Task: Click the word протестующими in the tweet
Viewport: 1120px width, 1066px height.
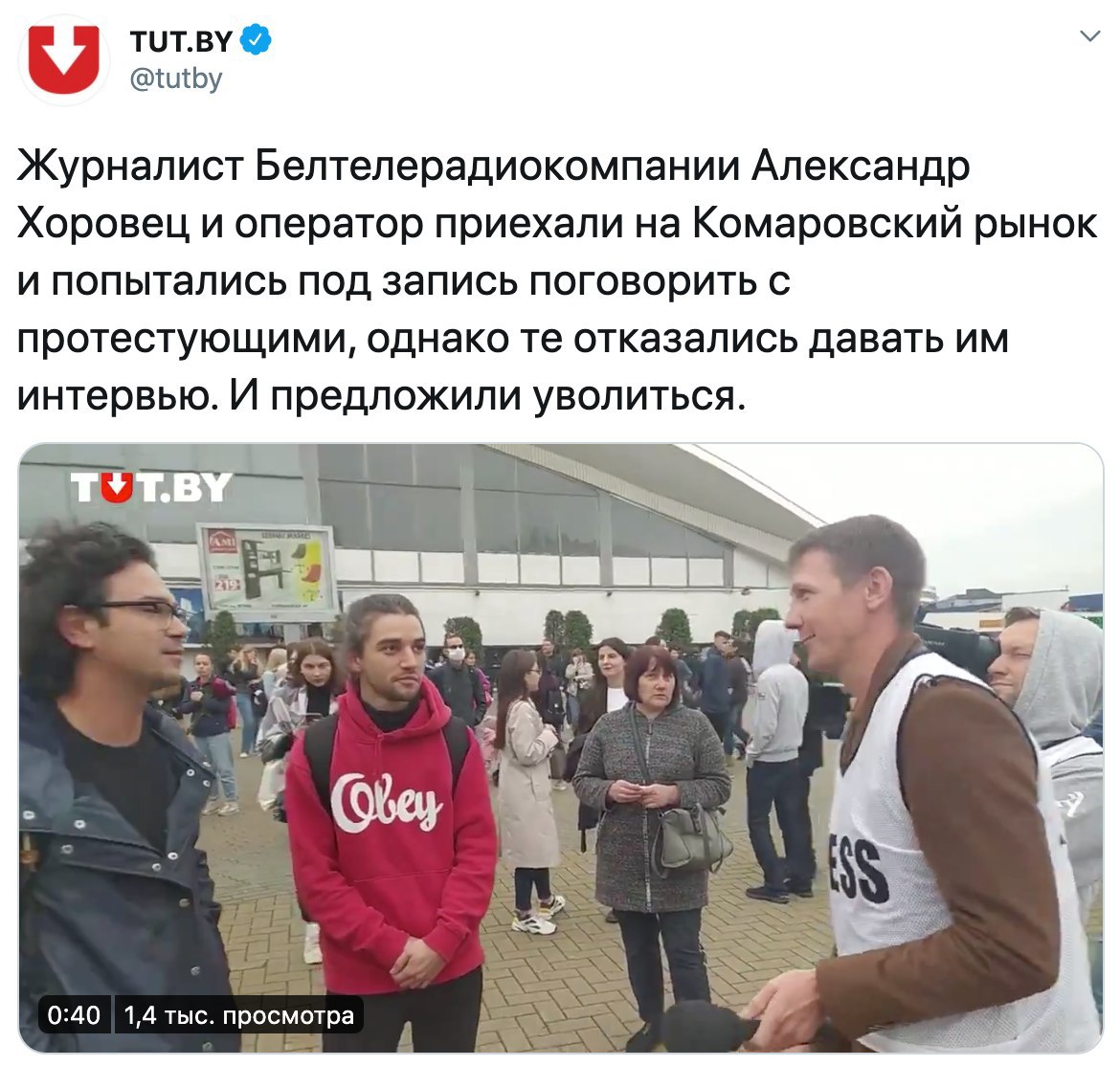Action: click(186, 339)
